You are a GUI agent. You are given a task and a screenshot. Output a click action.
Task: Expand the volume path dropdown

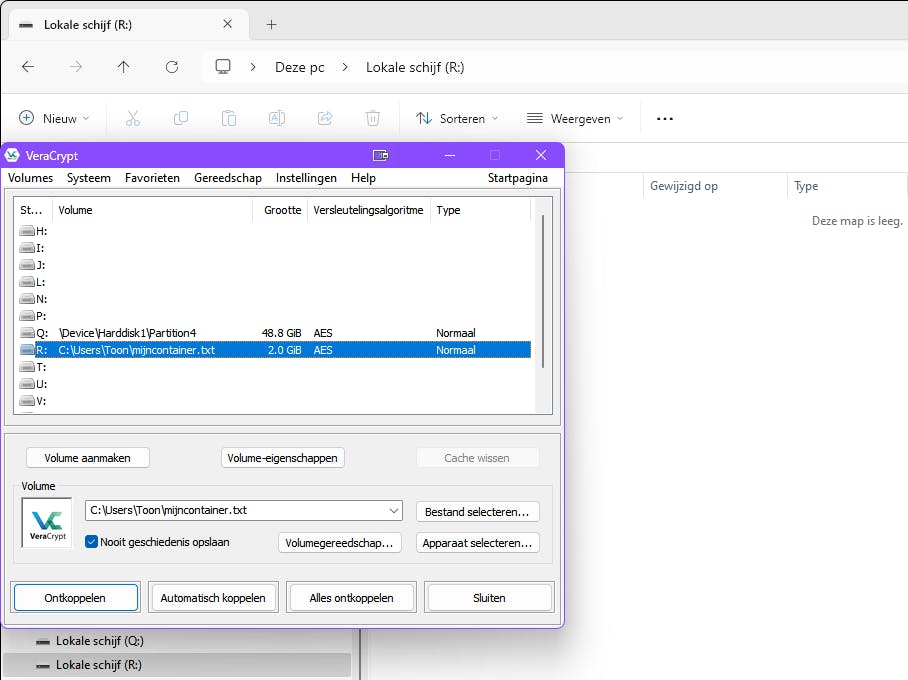394,510
